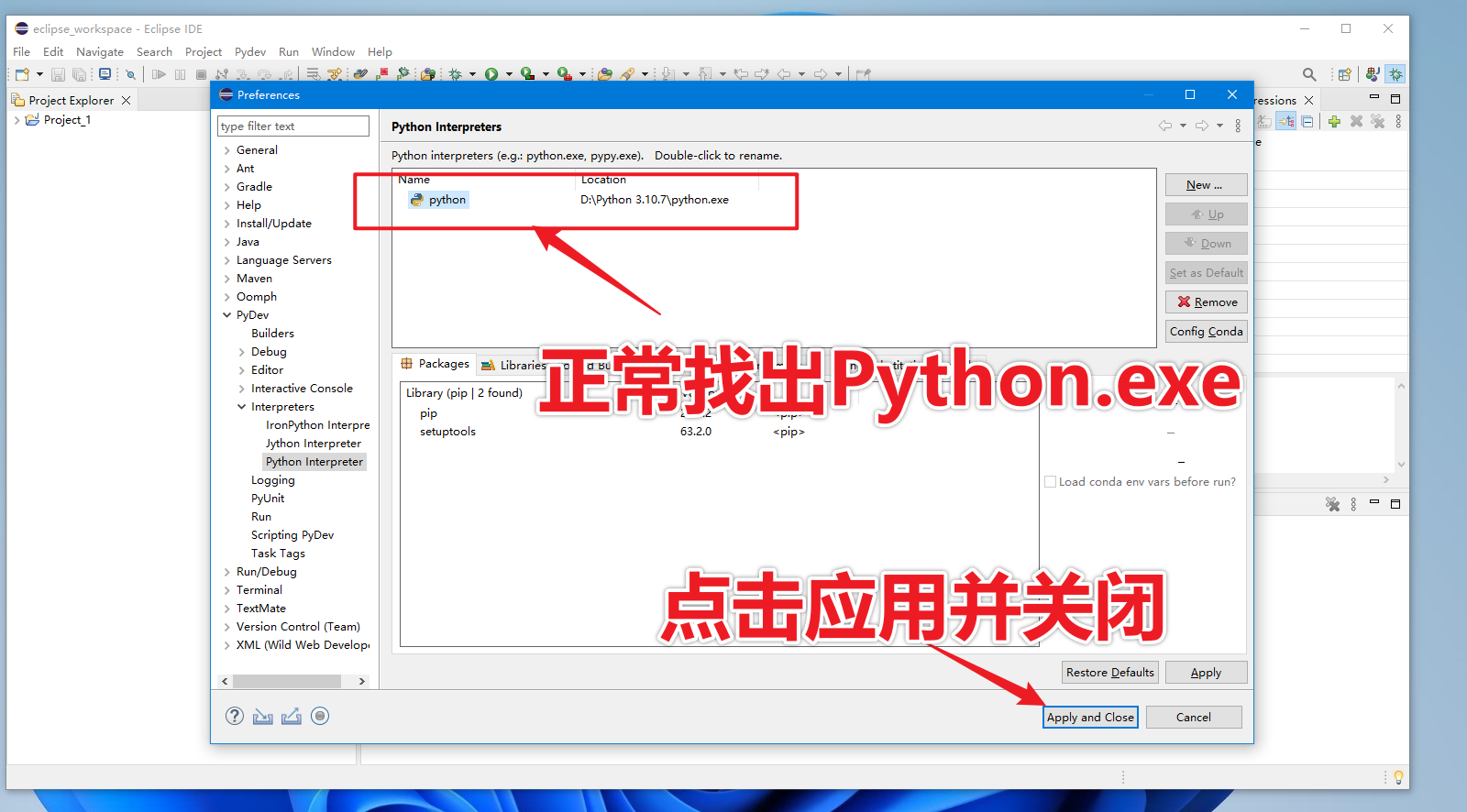Image resolution: width=1467 pixels, height=812 pixels.
Task: Open the Window menu
Action: pos(333,52)
